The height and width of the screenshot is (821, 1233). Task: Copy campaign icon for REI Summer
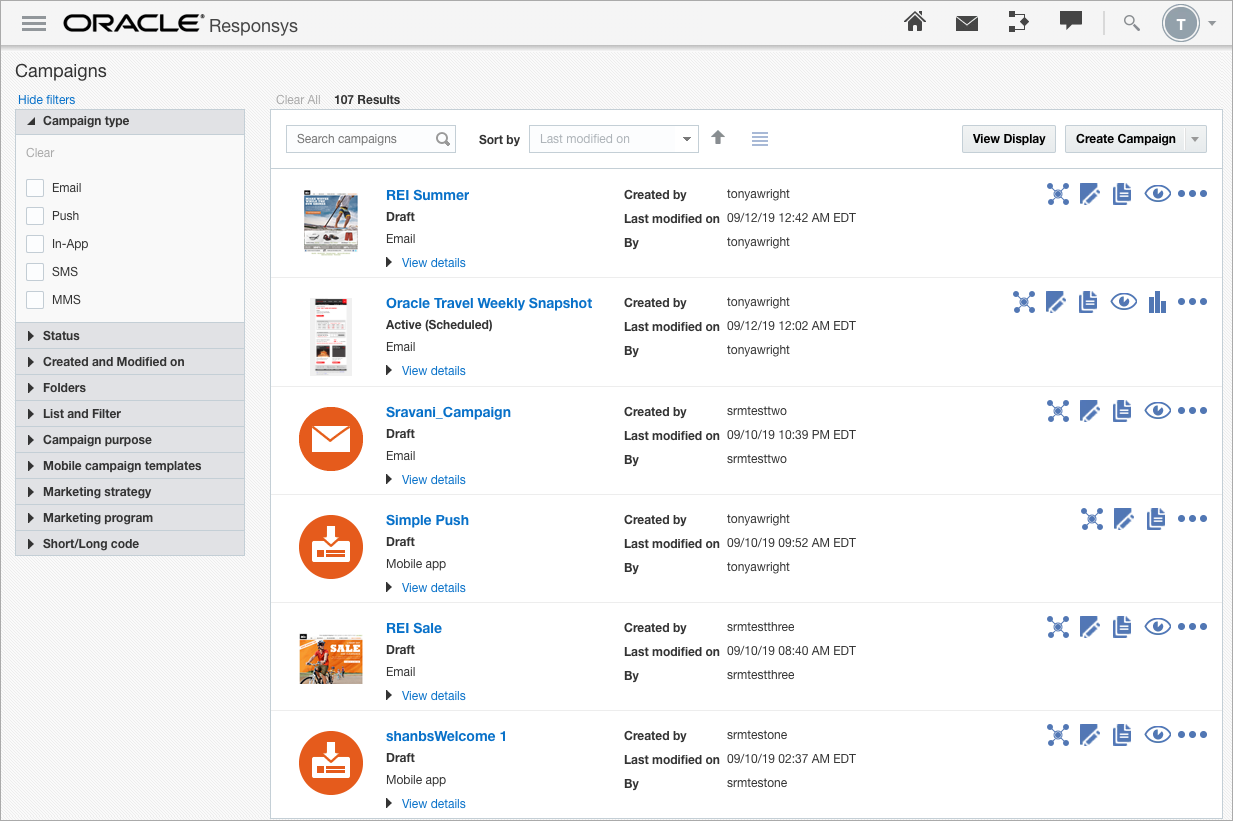(1122, 194)
